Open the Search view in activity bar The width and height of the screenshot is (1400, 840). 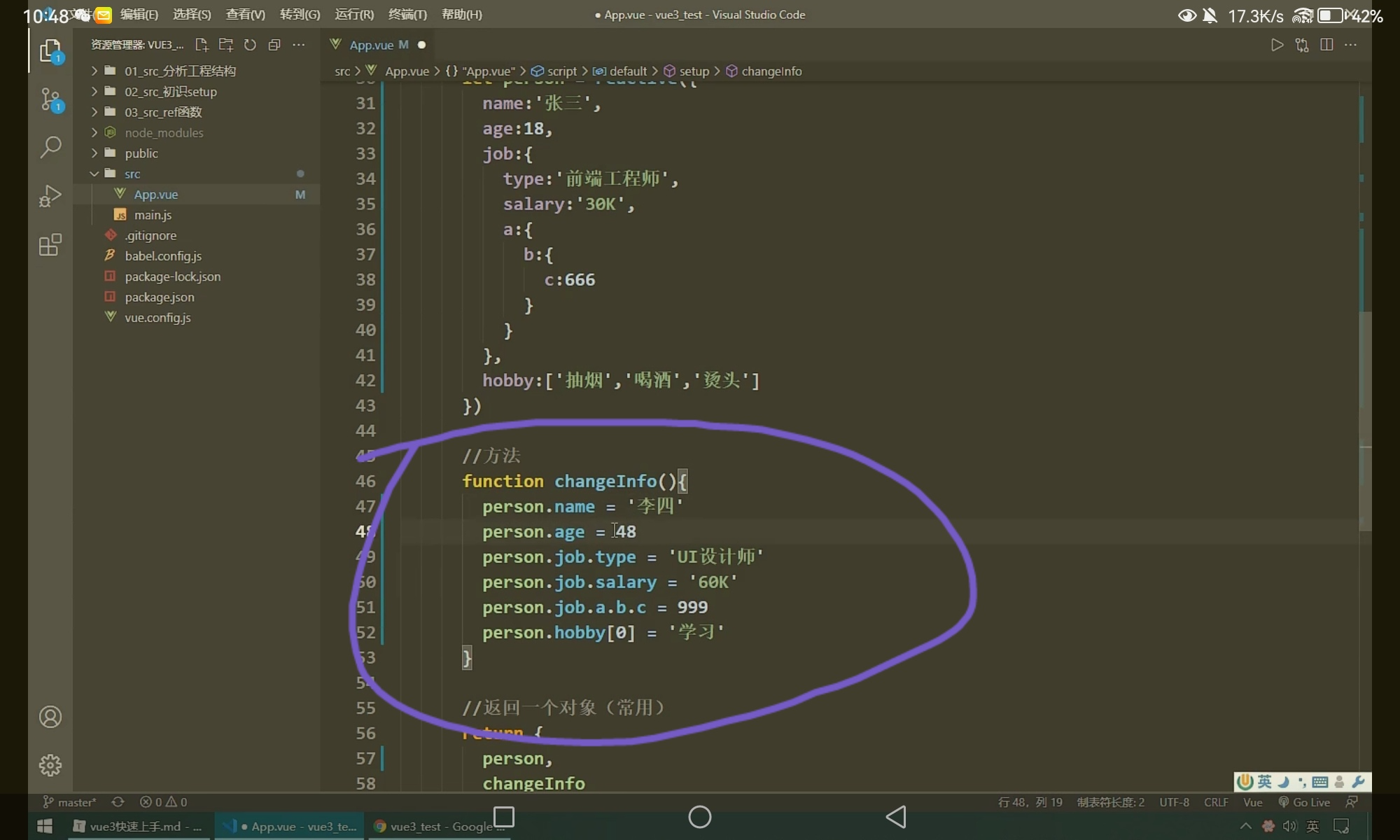tap(50, 147)
